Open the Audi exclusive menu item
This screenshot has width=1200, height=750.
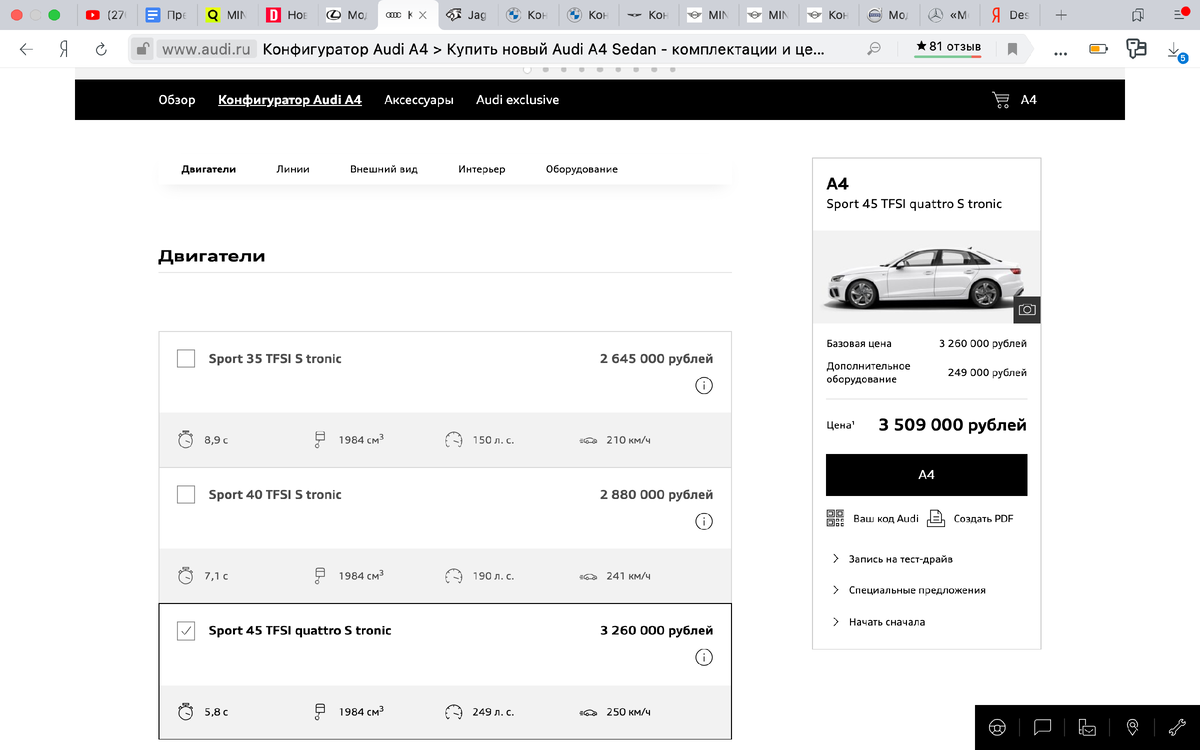[518, 100]
